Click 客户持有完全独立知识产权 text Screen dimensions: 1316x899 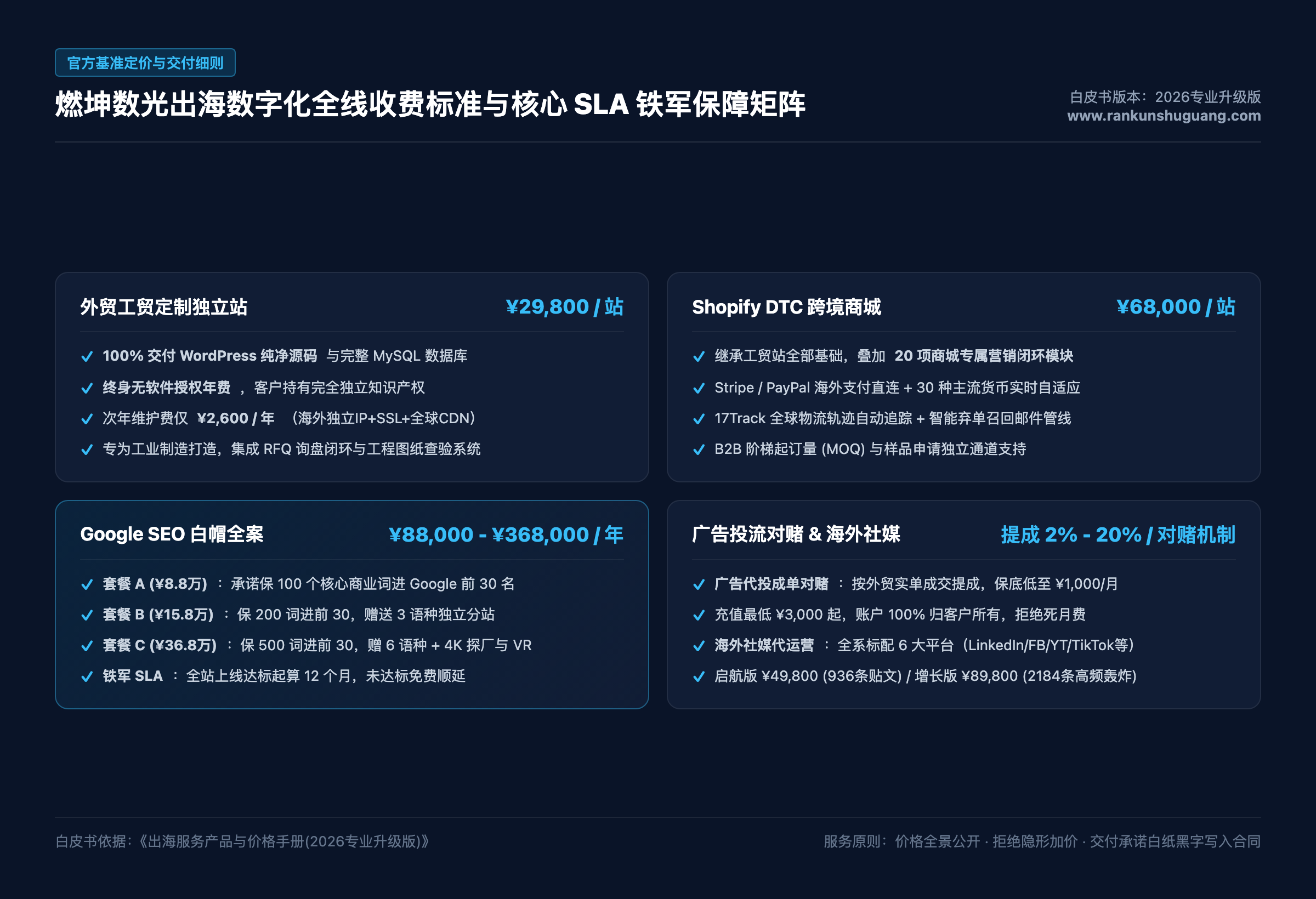(x=339, y=388)
